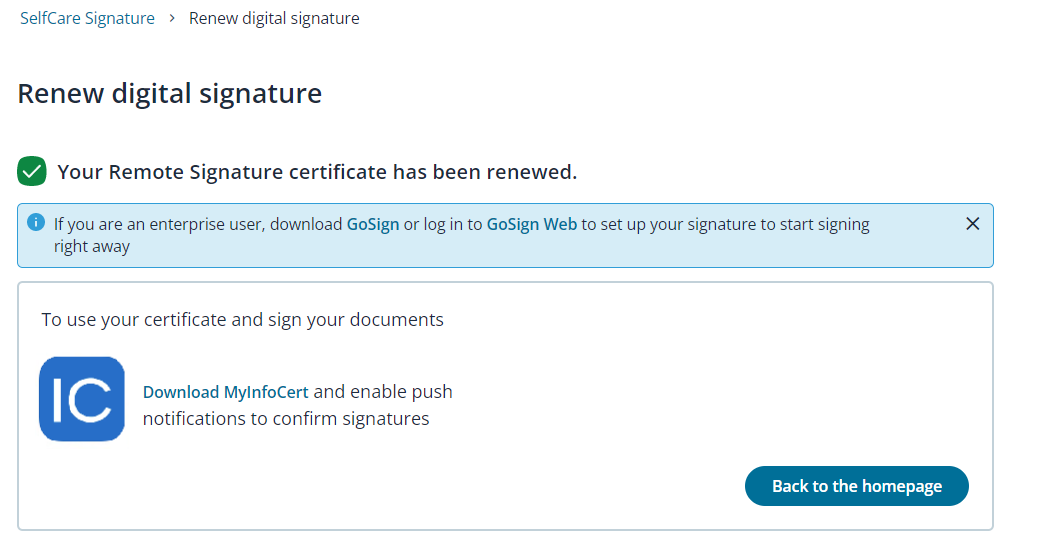The width and height of the screenshot is (1038, 553).
Task: Click the large Renew digital signature heading
Action: (169, 93)
